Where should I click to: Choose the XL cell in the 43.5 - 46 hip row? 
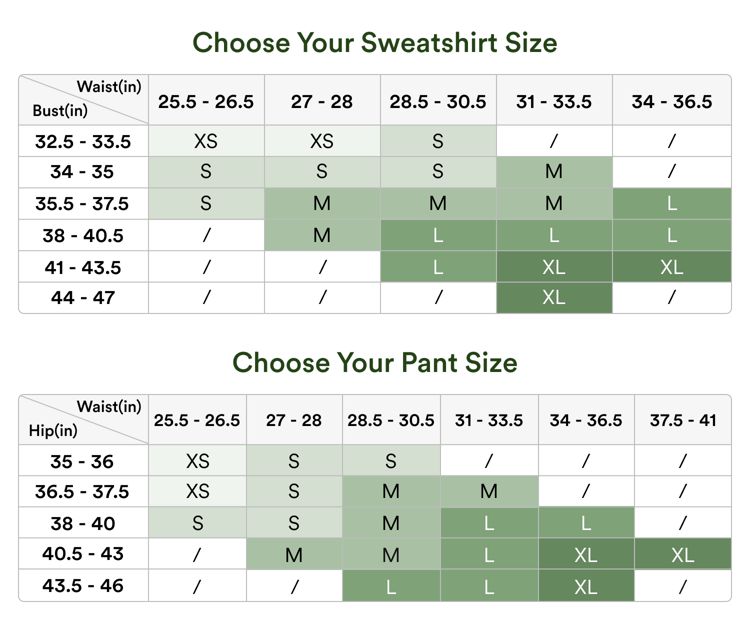tap(586, 586)
